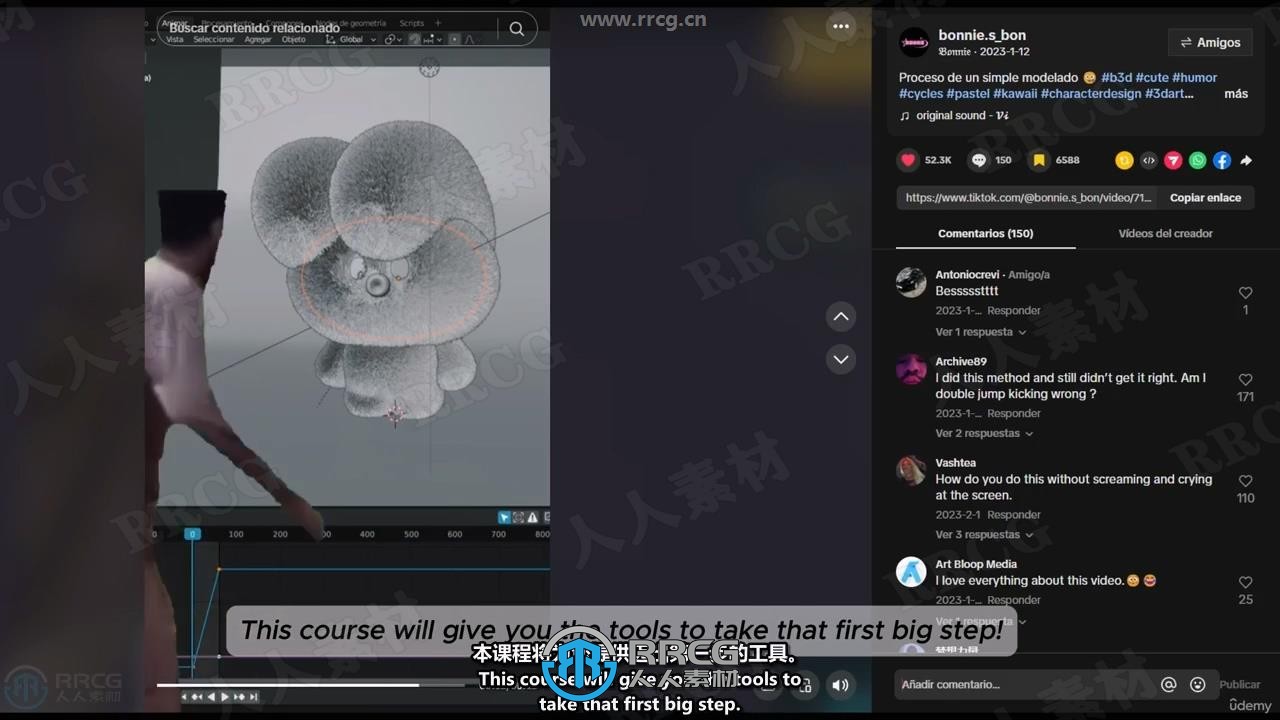The height and width of the screenshot is (720, 1280).
Task: Click the Amigos follow button
Action: pos(1210,42)
